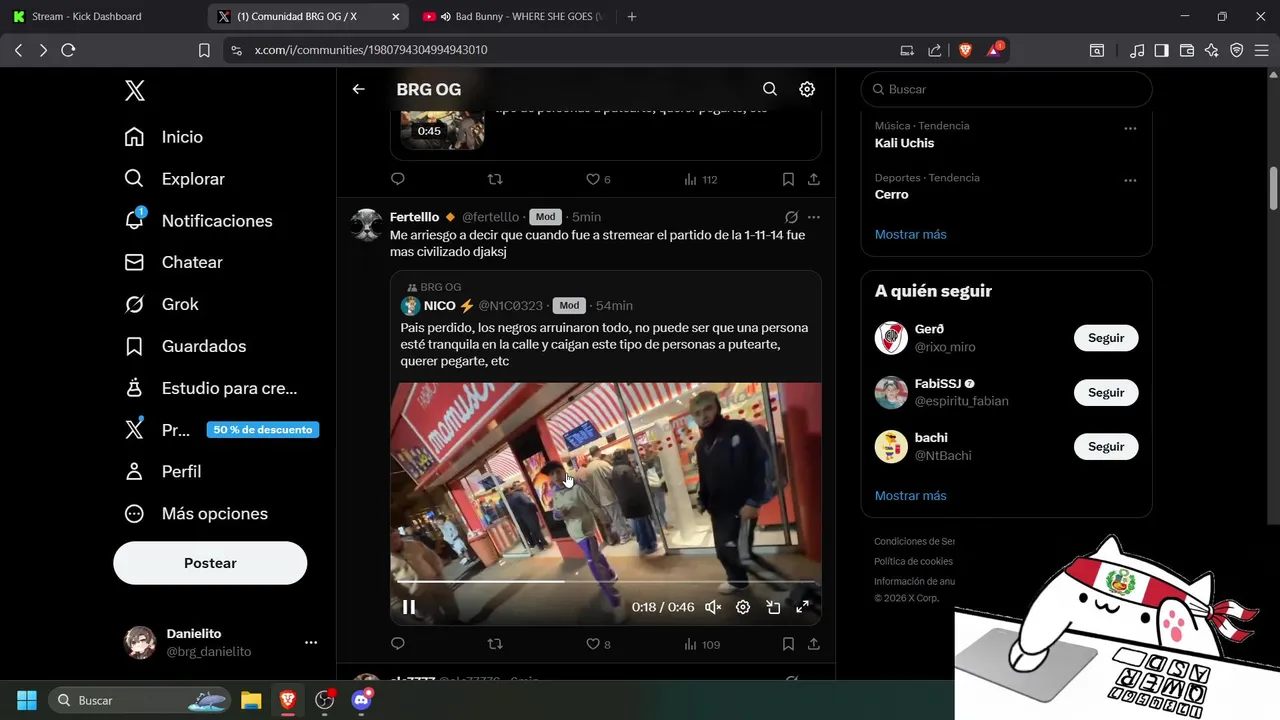1280x720 pixels.
Task: Open the Kali Uchis trend
Action: pyautogui.click(x=904, y=143)
